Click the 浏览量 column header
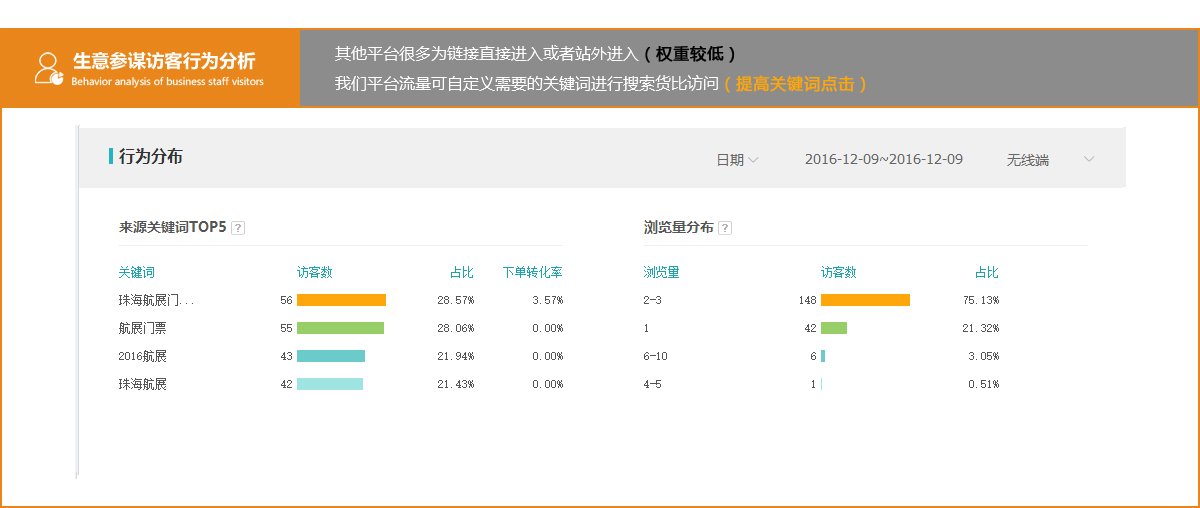The image size is (1200, 508). (x=661, y=272)
